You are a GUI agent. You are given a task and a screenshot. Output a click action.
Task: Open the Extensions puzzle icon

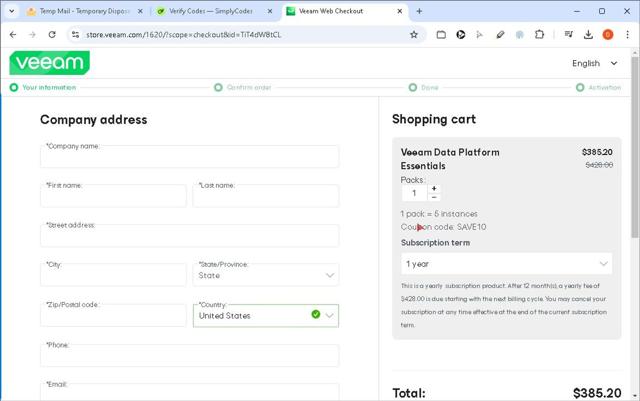539,35
